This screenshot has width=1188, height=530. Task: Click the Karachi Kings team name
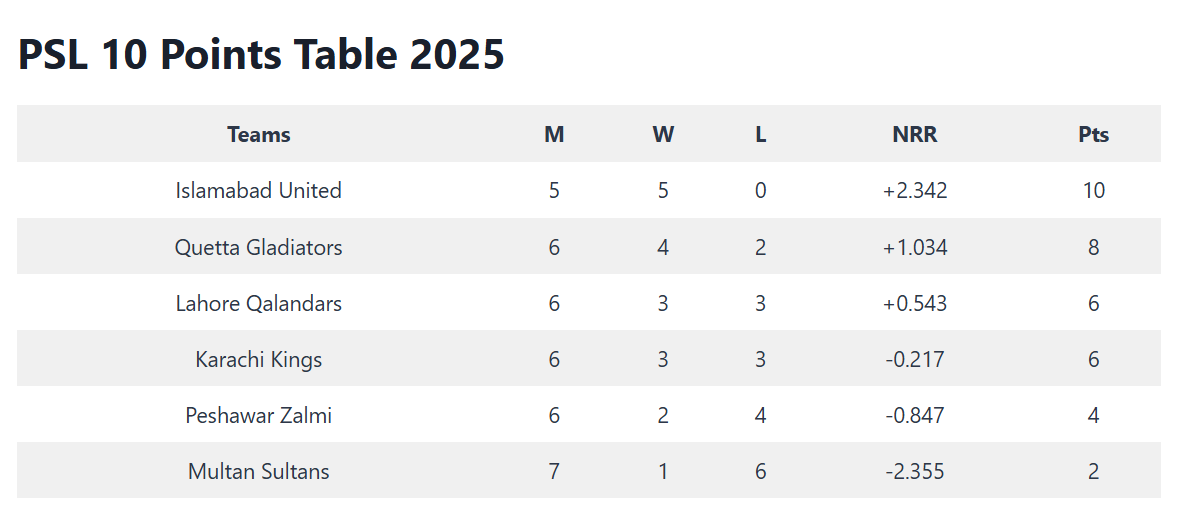pos(258,359)
